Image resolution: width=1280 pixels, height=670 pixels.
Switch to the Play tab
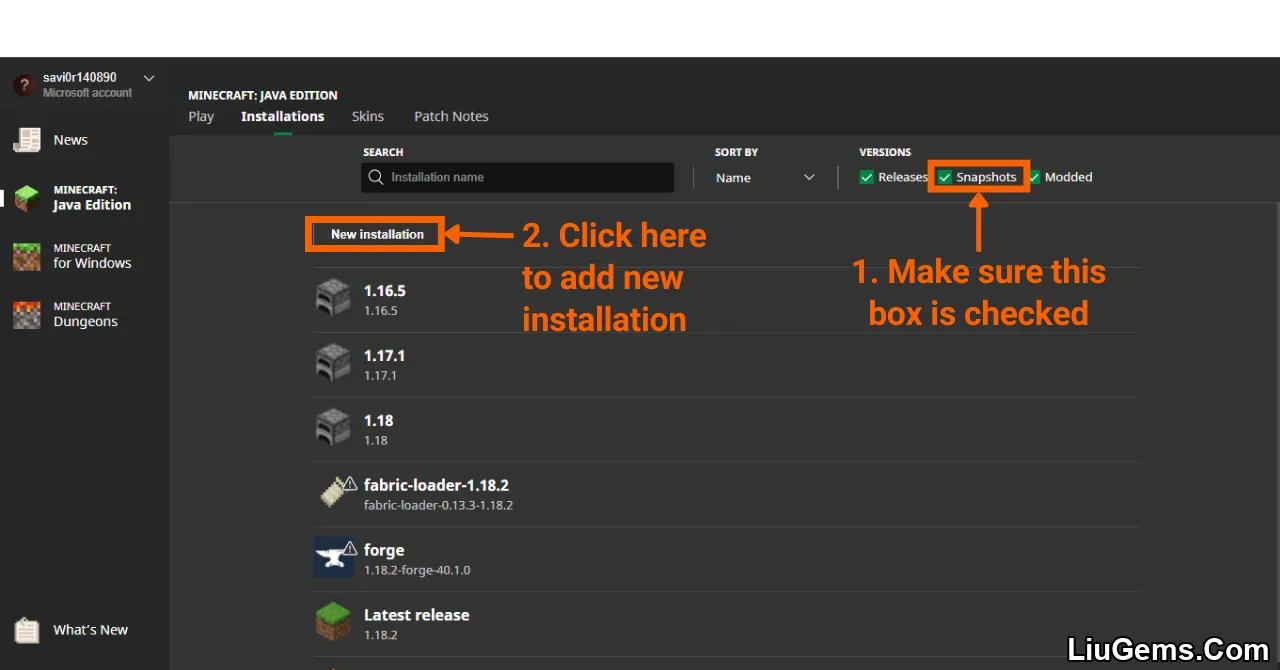201,116
